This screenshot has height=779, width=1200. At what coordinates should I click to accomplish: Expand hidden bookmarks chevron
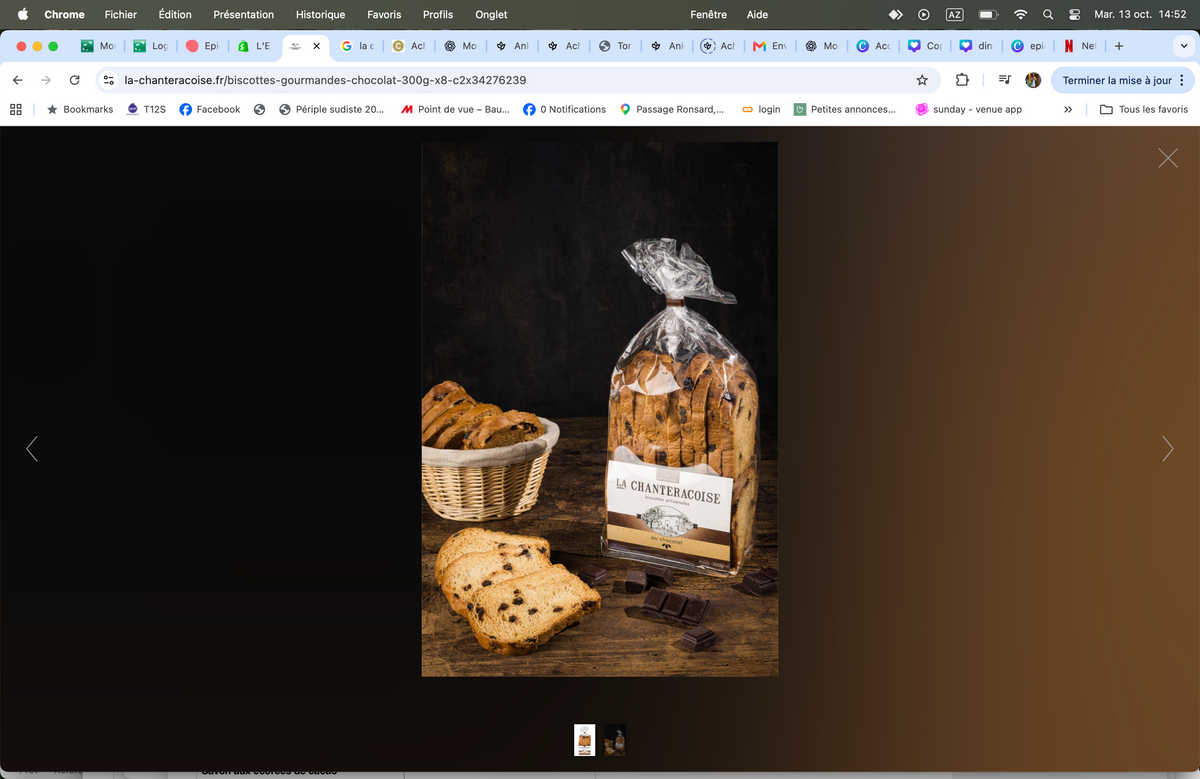[1068, 109]
